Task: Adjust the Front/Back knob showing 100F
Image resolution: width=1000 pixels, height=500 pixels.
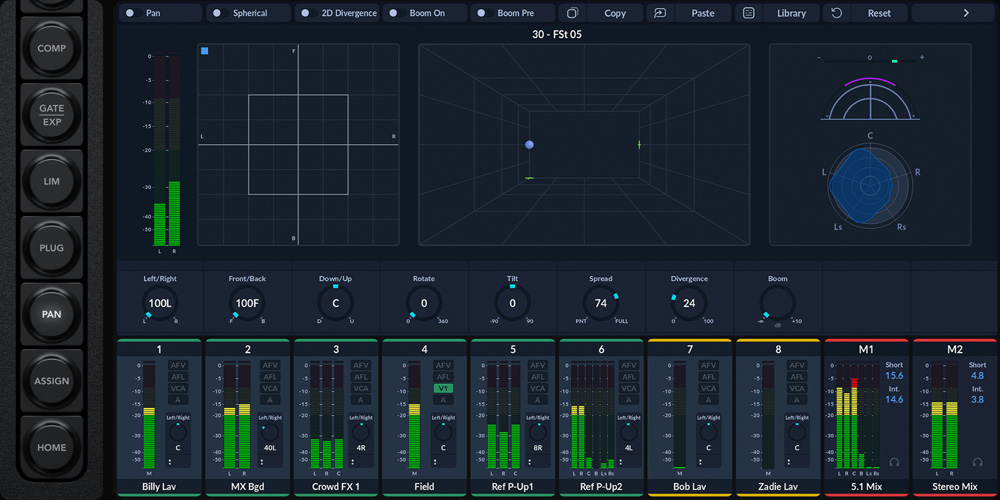Action: pos(247,304)
